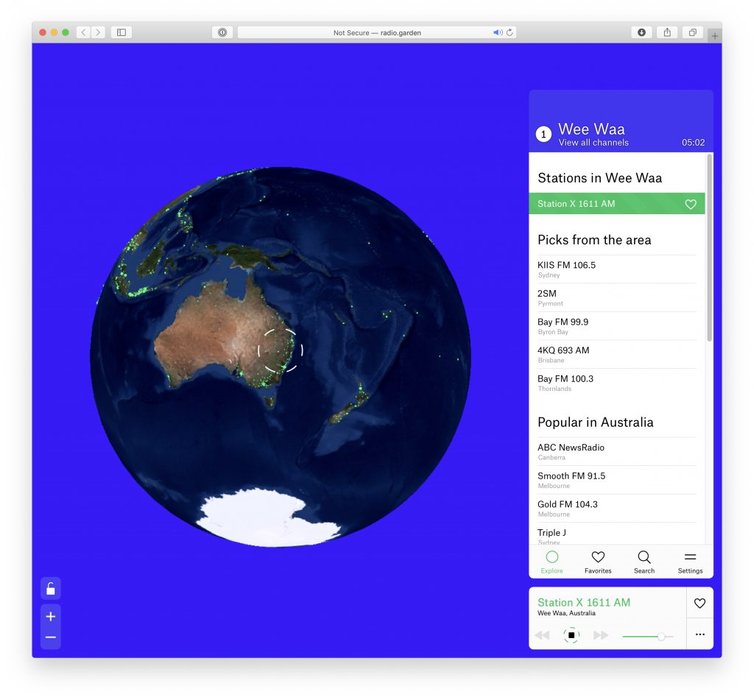This screenshot has width=754, height=700.
Task: Switch to the Favorites tab
Action: coord(598,562)
